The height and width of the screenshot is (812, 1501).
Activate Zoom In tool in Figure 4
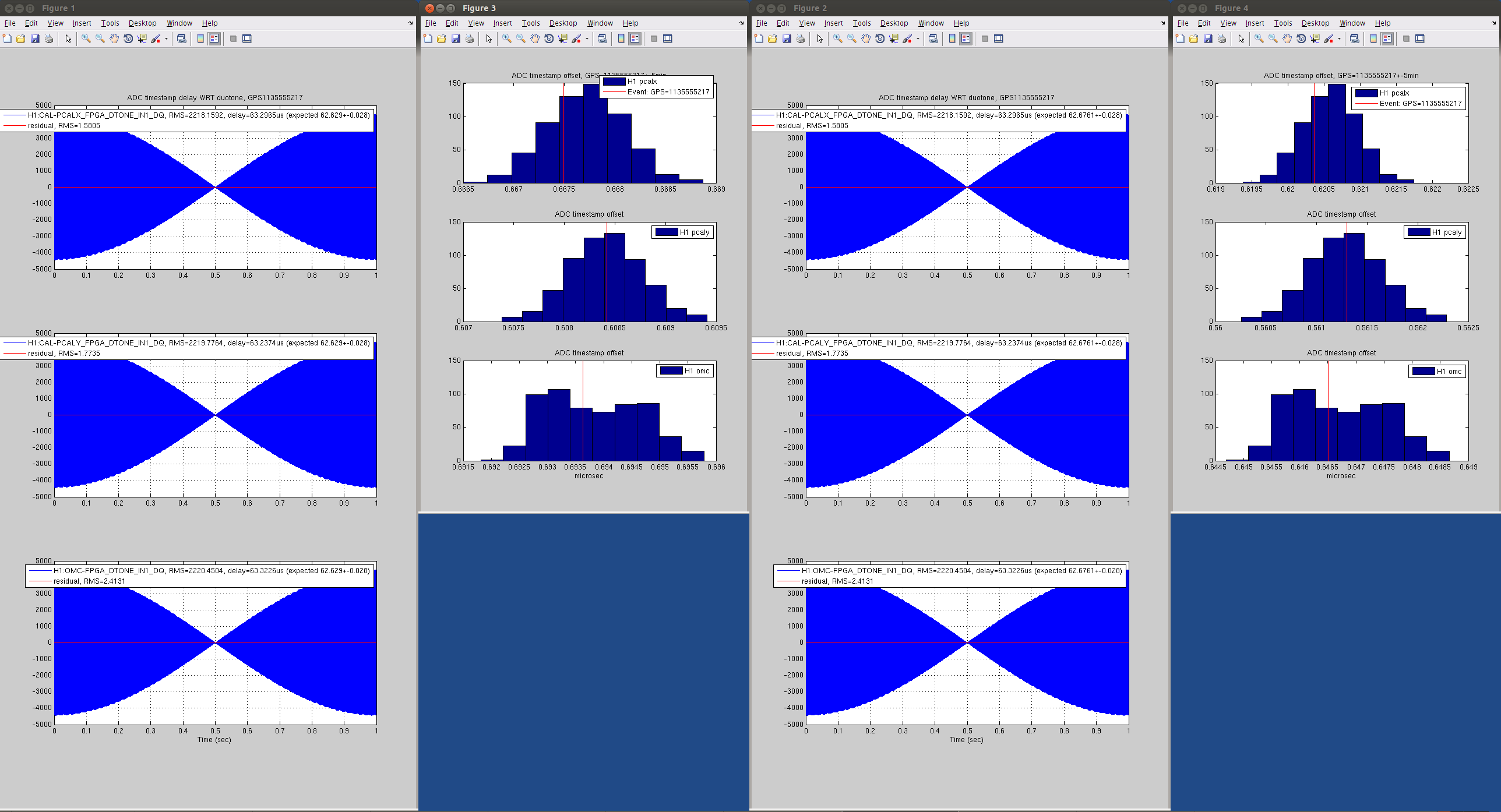(x=1259, y=38)
